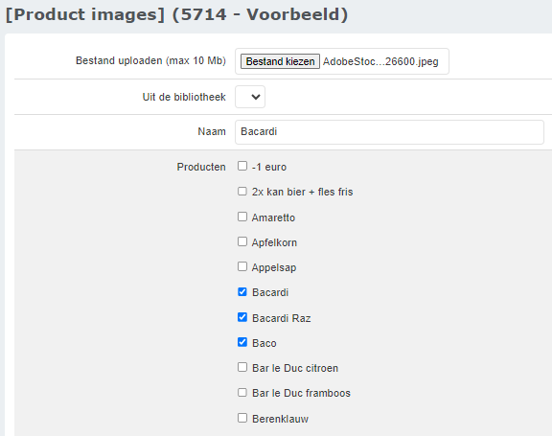Enable the Berenklauw checkbox

(242, 418)
